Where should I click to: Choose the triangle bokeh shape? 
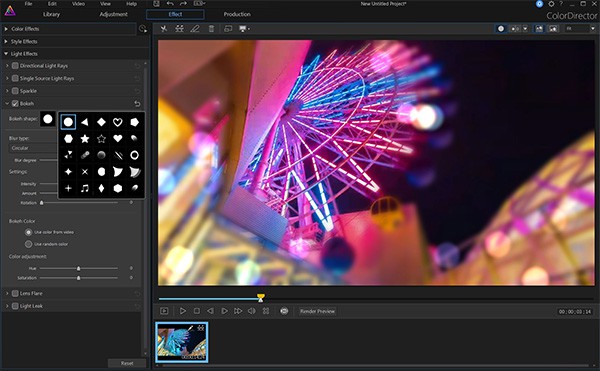[85, 122]
